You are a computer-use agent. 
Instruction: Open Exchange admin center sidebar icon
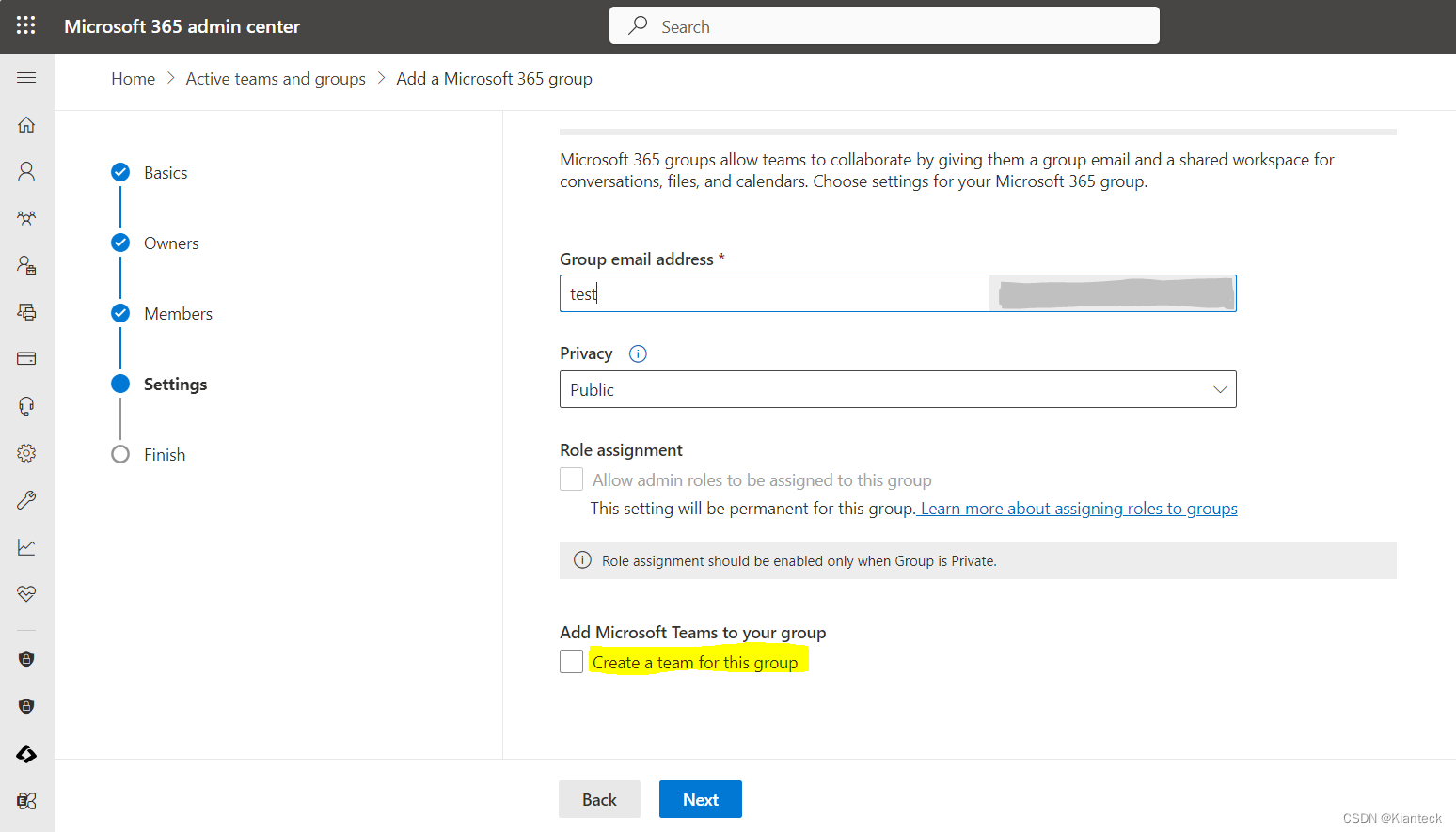tap(26, 801)
